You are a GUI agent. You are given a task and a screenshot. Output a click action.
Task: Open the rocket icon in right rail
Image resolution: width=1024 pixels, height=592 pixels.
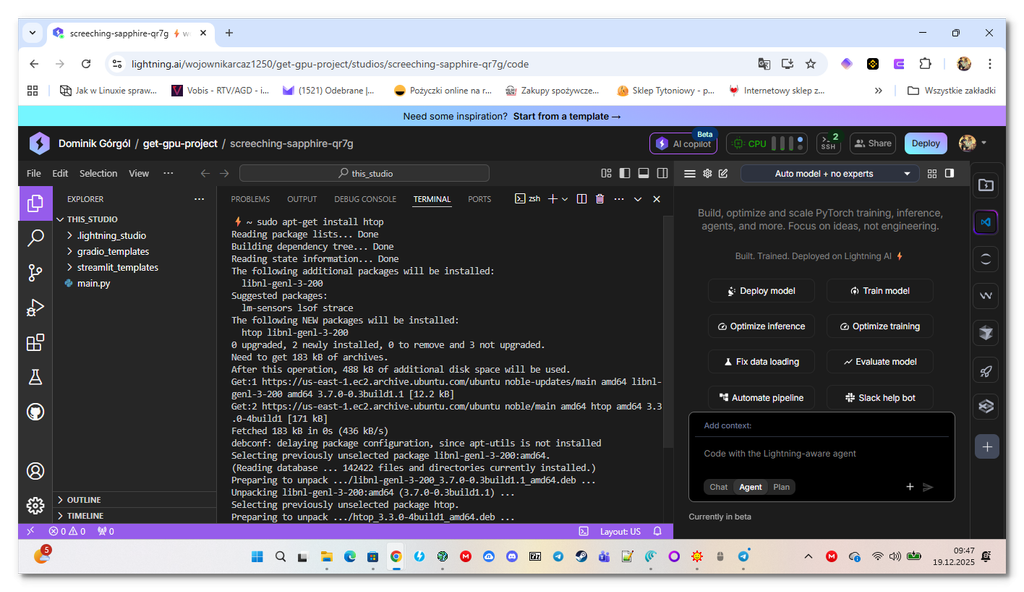[x=986, y=371]
